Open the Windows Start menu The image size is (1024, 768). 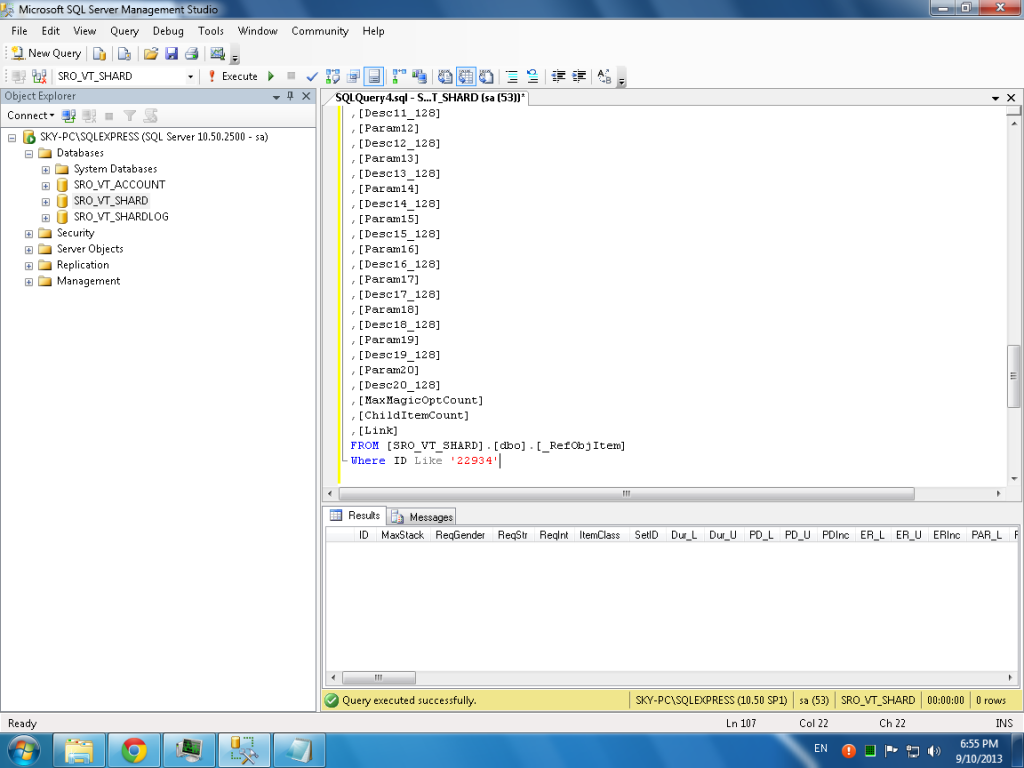pyautogui.click(x=24, y=750)
